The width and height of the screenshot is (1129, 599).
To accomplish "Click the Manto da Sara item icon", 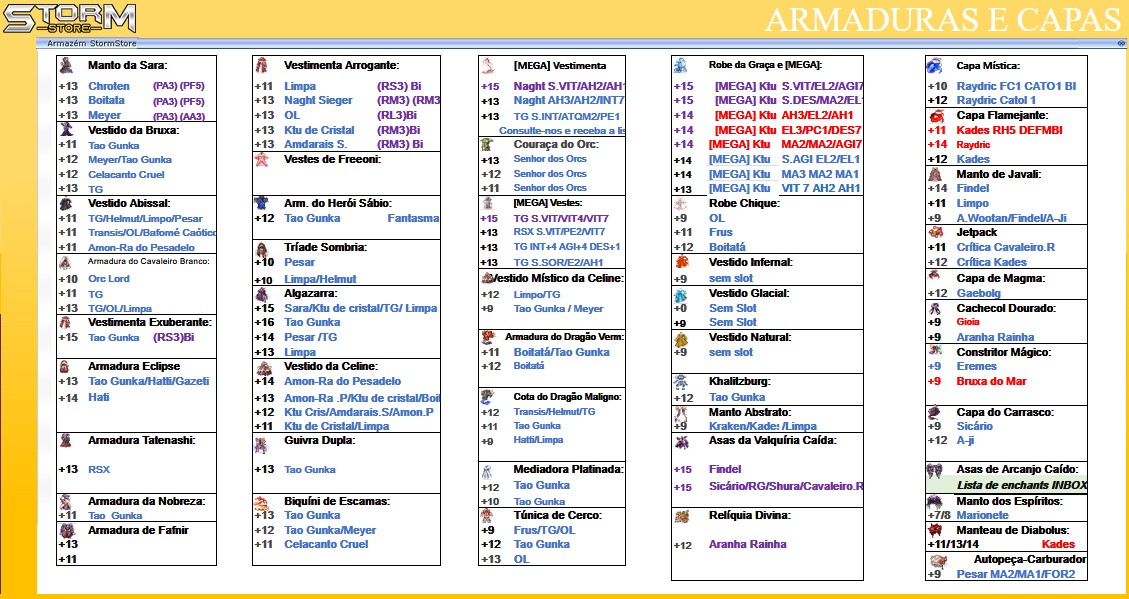I will click(66, 65).
